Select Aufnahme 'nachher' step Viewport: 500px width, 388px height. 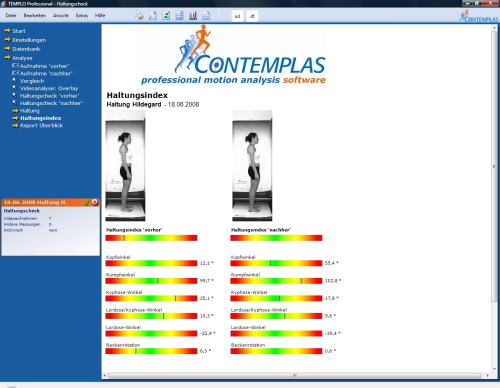tap(46, 73)
